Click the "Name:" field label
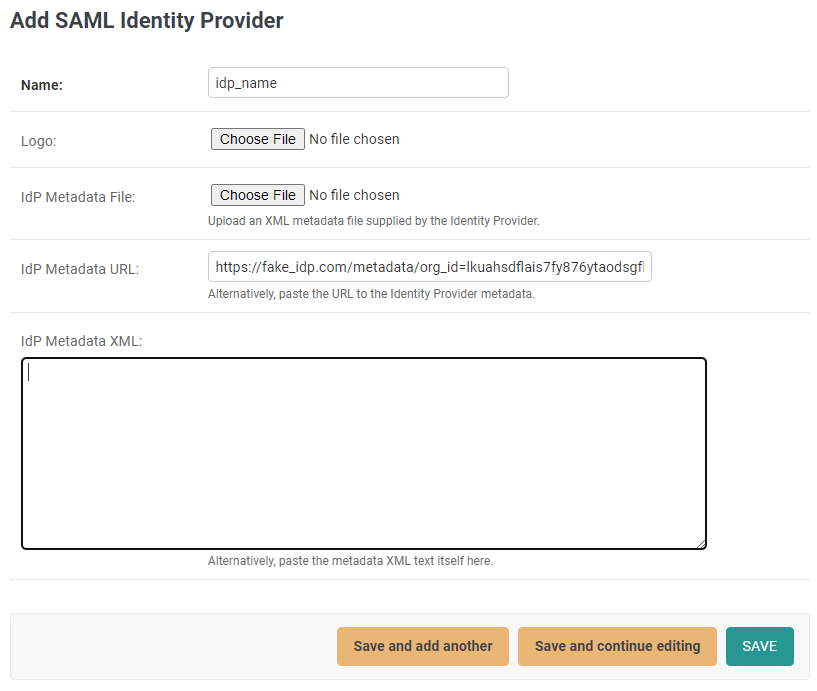Screen dimensions: 817x691 pyautogui.click(x=42, y=85)
